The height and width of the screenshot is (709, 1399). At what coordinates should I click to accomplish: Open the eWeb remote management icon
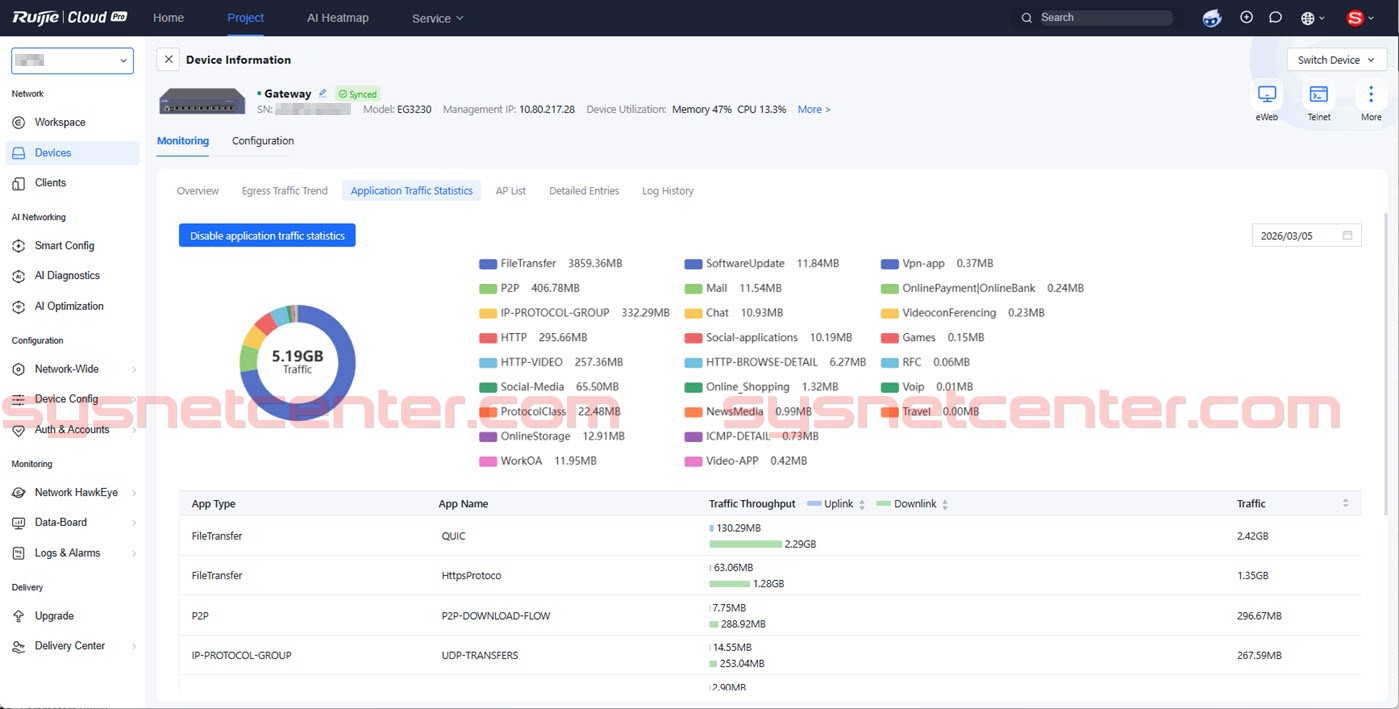click(1267, 95)
